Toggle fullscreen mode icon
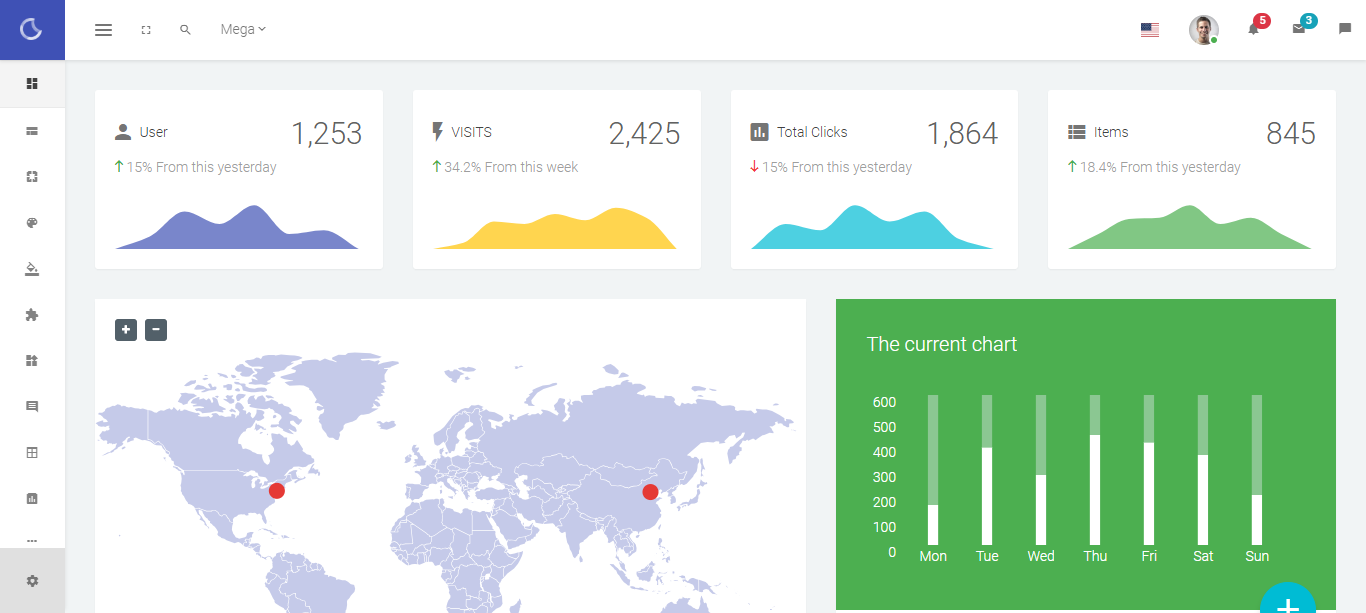 tap(146, 30)
